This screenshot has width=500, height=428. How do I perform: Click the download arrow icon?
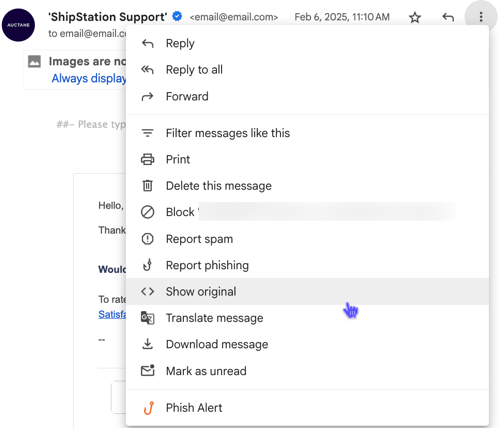point(147,344)
